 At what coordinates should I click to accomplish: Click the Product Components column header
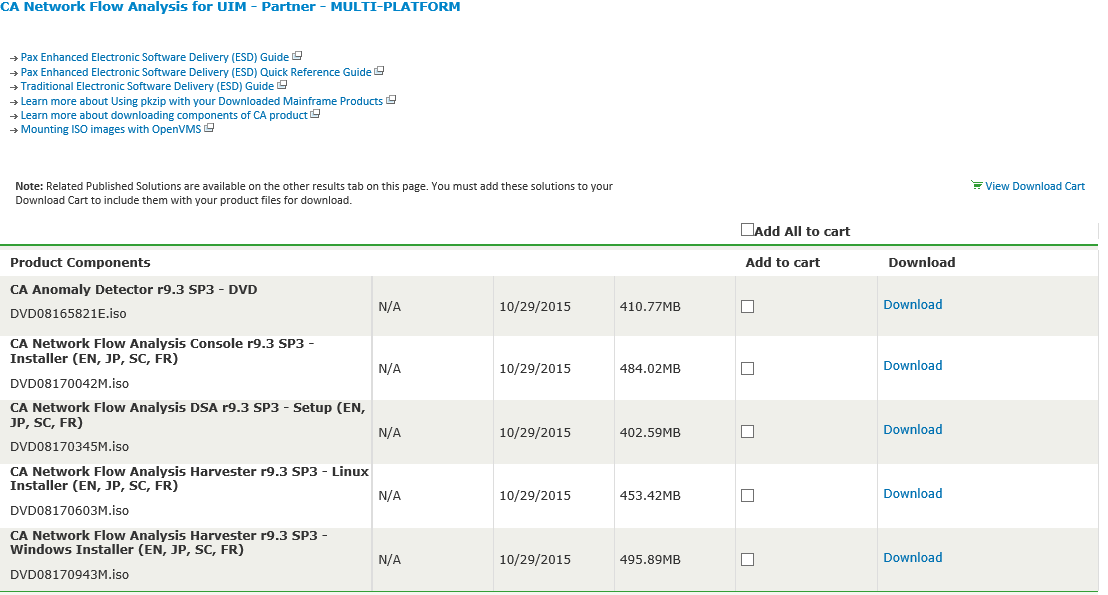[x=80, y=262]
